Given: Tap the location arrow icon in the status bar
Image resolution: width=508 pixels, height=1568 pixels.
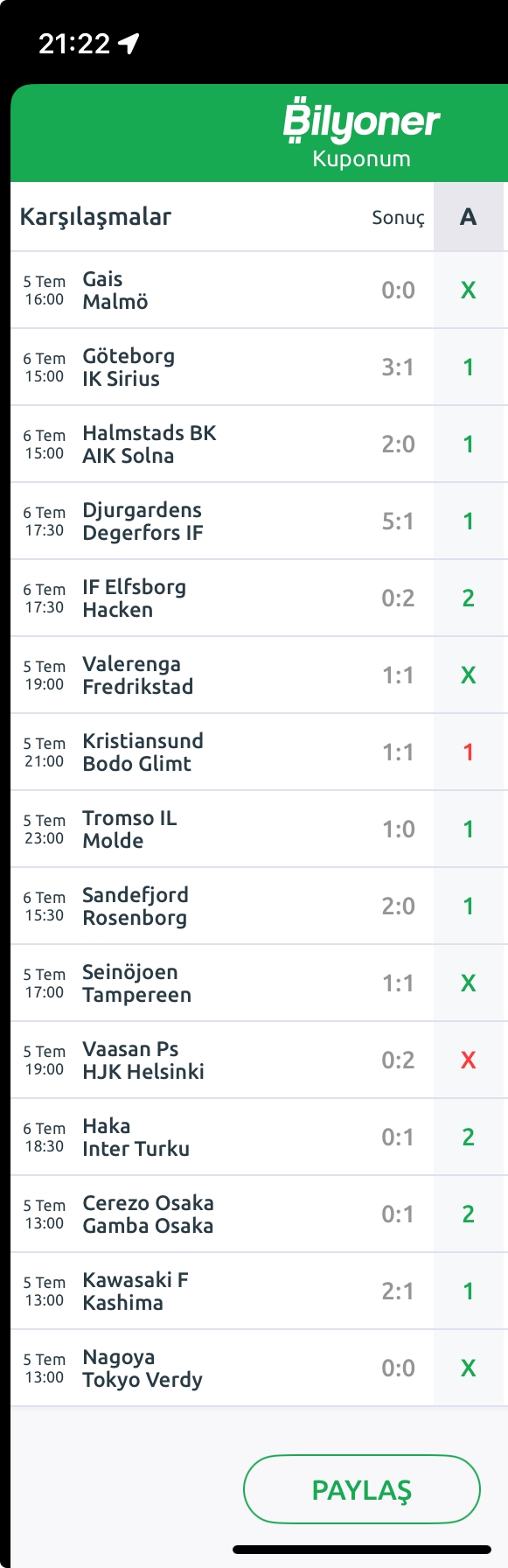Looking at the screenshot, I should pos(129,43).
